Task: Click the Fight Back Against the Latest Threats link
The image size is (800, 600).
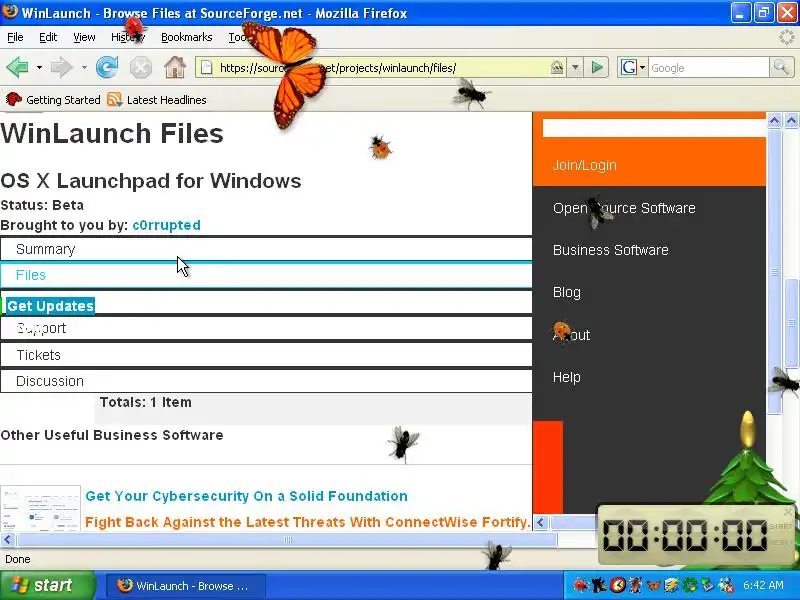Action: (x=308, y=522)
